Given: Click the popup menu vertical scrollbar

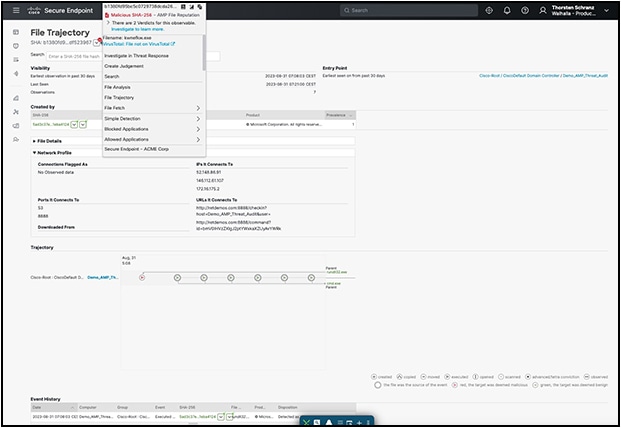Looking at the screenshot, I should click(204, 53).
